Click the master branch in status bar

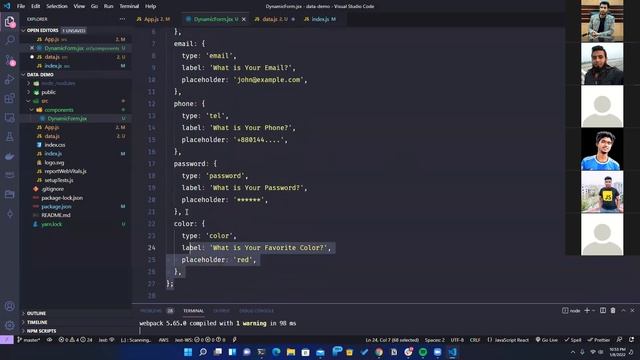[x=29, y=340]
